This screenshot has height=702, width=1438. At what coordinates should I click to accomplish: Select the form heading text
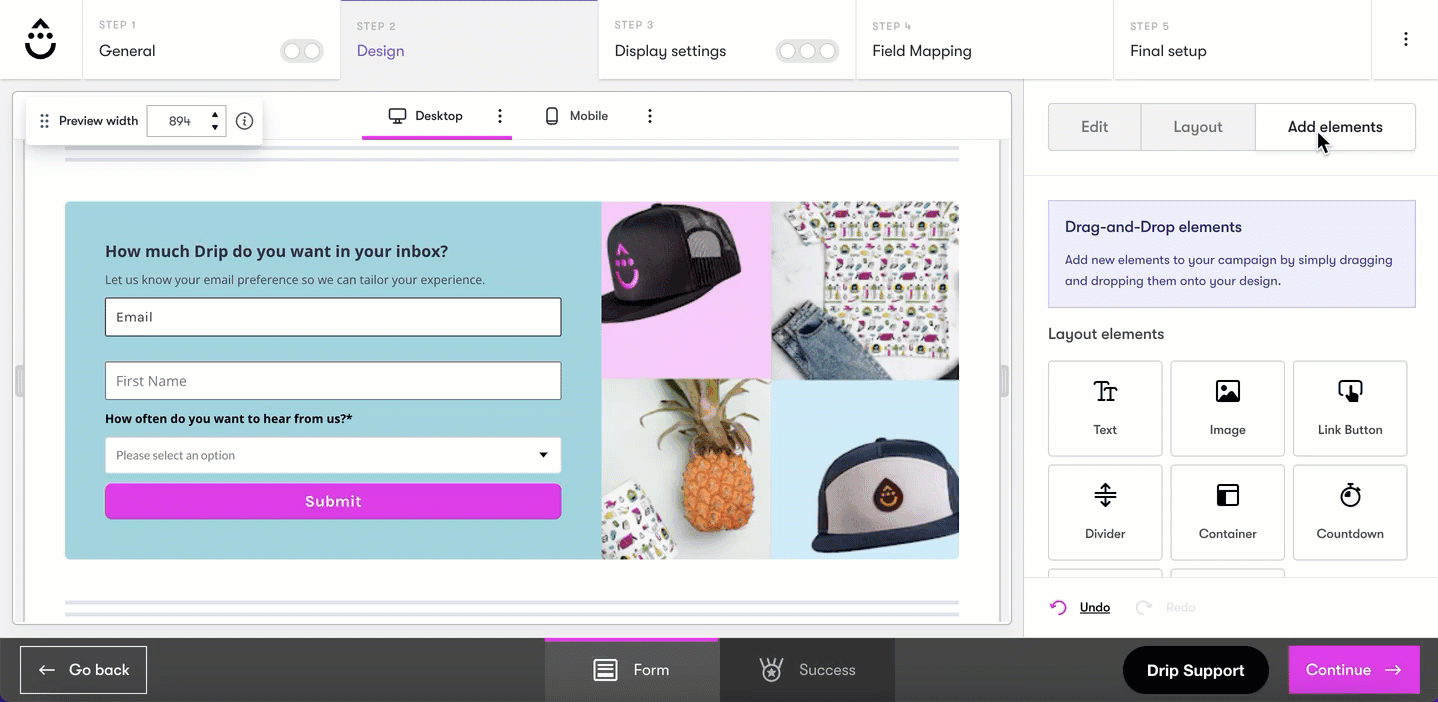tap(277, 252)
